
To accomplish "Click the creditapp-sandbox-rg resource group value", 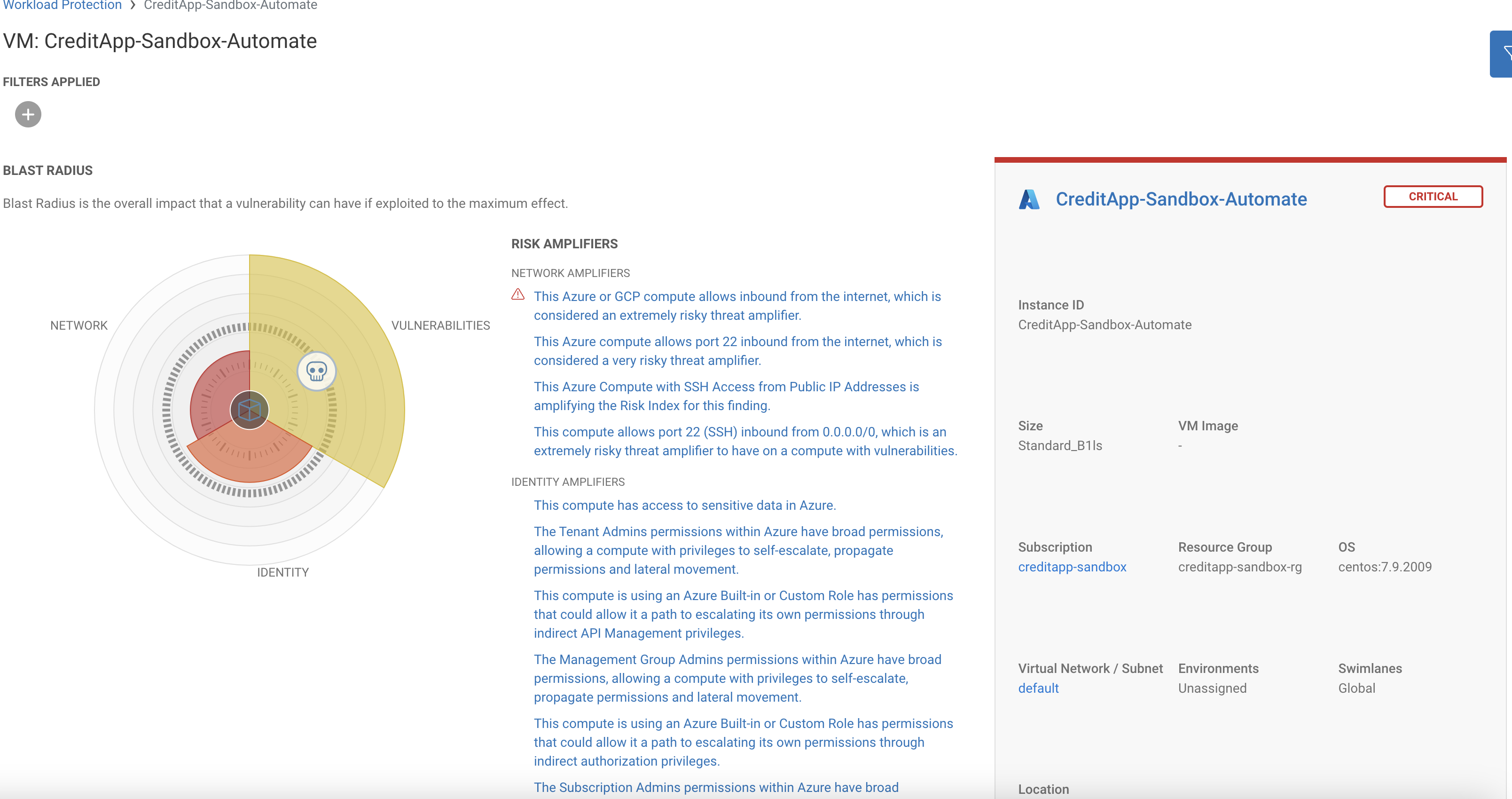I will point(1240,567).
